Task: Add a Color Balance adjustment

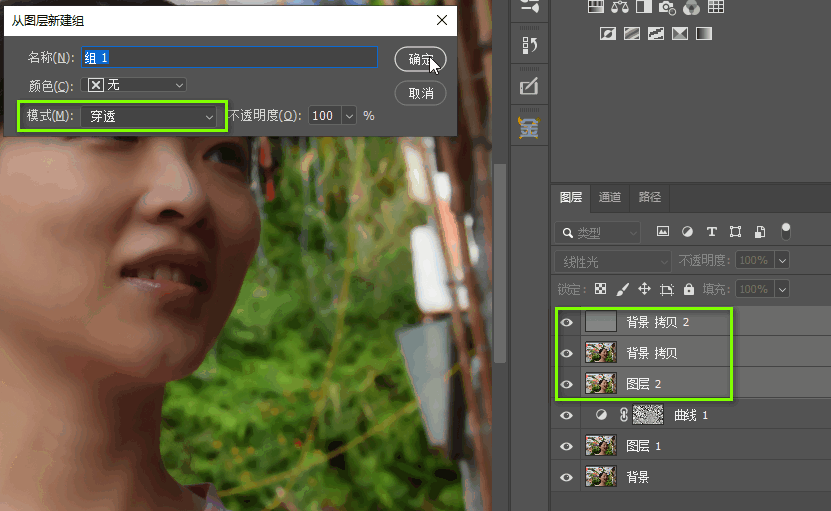Action: [x=620, y=7]
